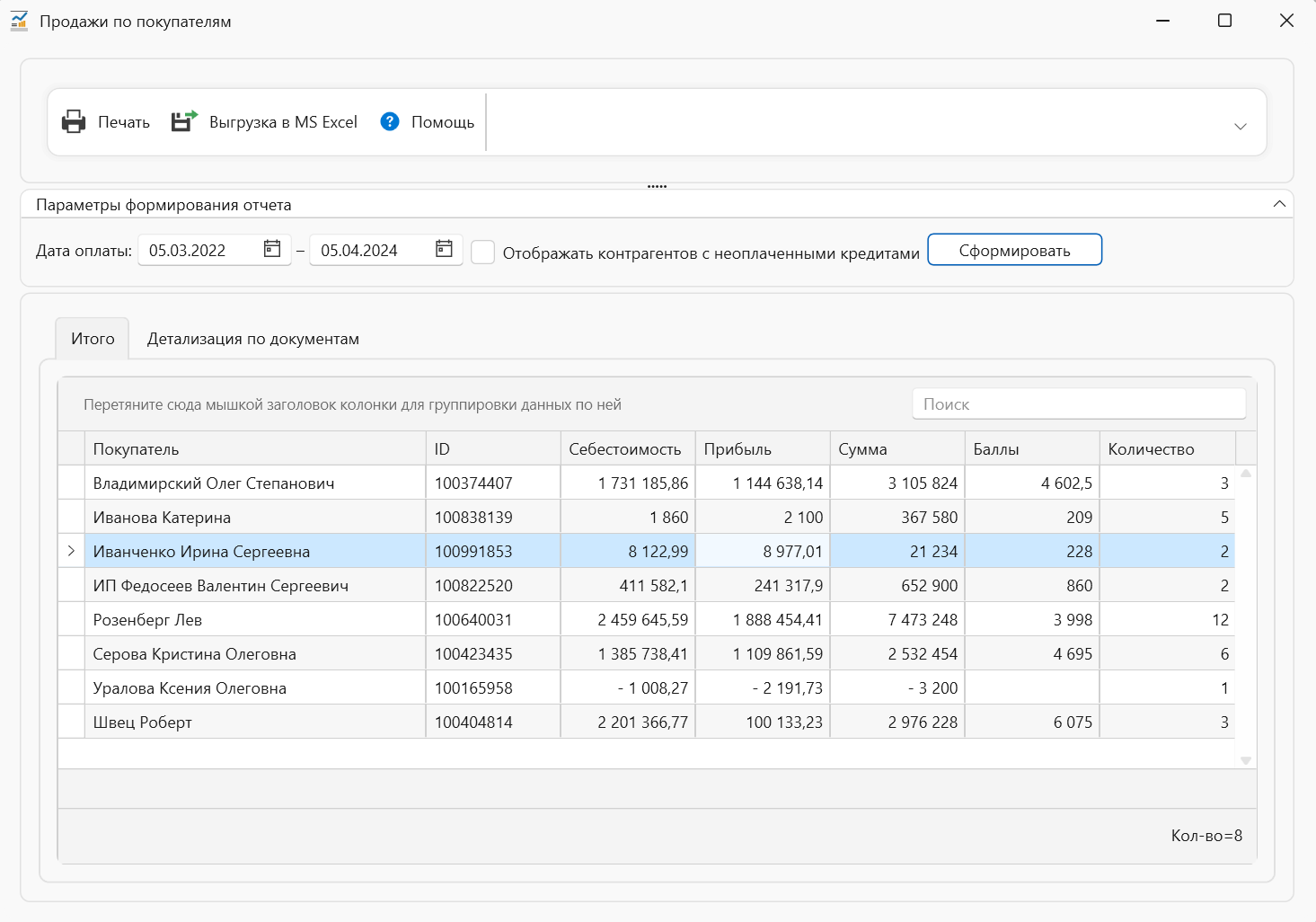Select row Швец Роберт
This screenshot has width=1316, height=922.
(x=647, y=722)
